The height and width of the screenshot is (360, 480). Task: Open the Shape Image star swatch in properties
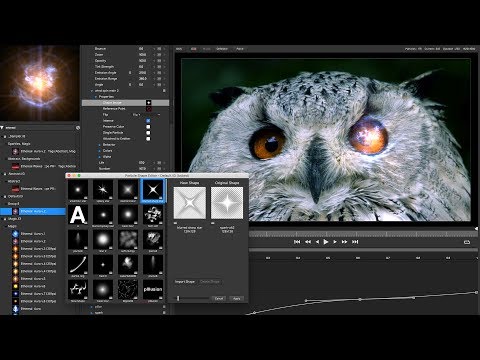pos(148,103)
